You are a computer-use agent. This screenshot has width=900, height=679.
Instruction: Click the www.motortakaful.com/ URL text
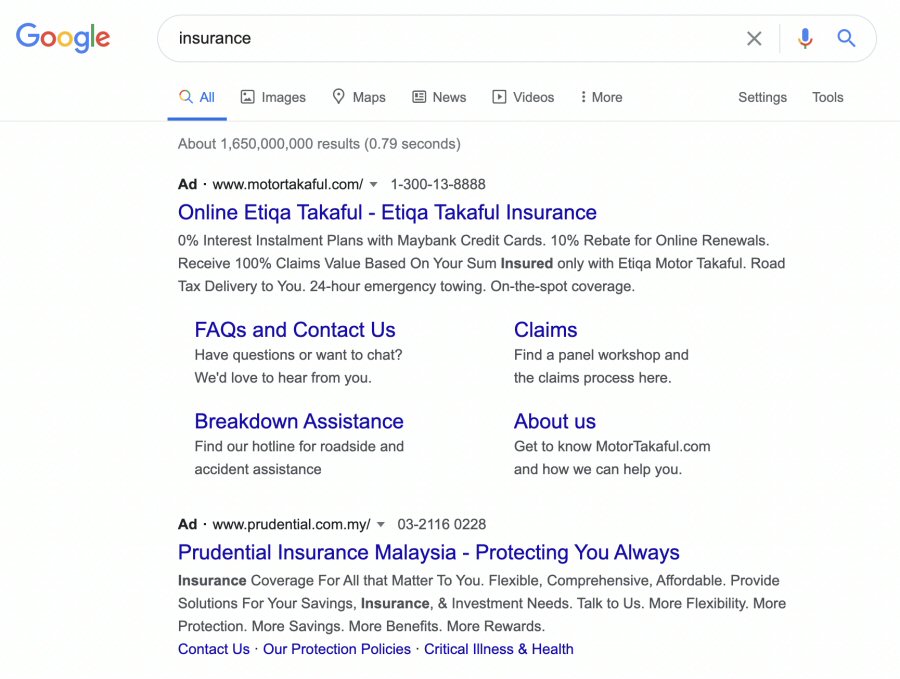coord(288,184)
